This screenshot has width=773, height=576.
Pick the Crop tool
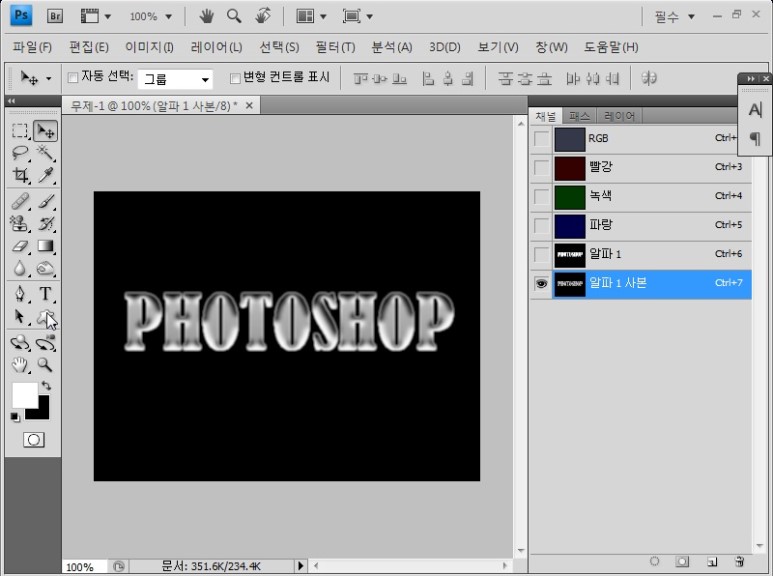point(19,176)
